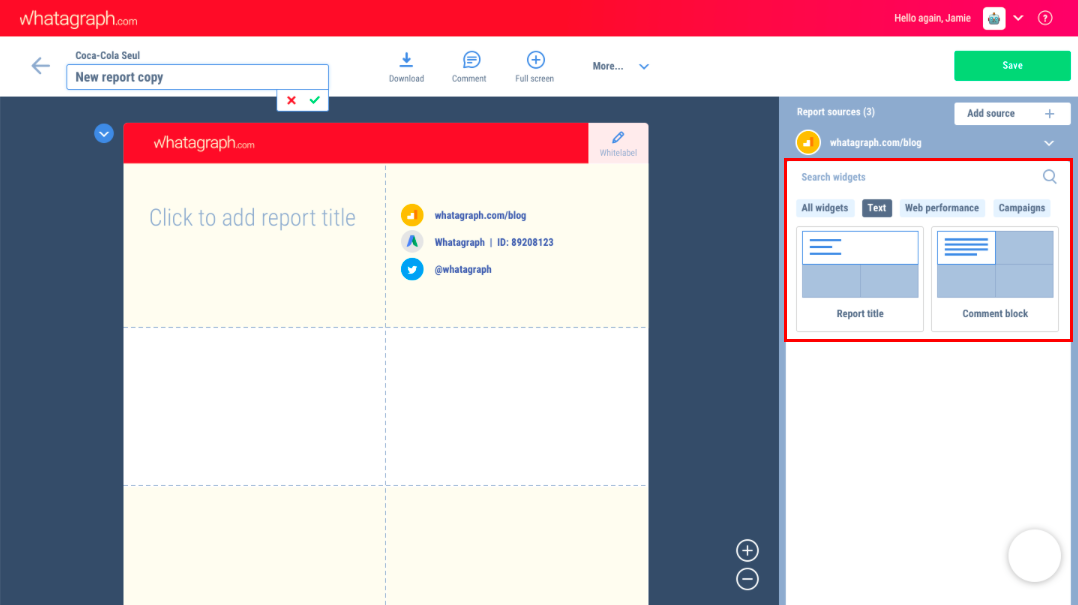Click the Whatagraph logo in report banner
This screenshot has height=605, width=1078.
click(204, 143)
